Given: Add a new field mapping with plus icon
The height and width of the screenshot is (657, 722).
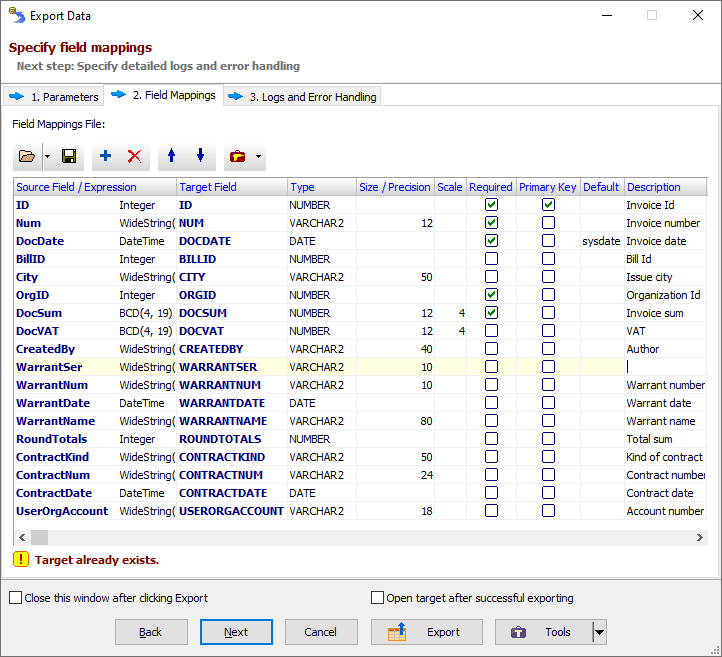Looking at the screenshot, I should point(106,157).
